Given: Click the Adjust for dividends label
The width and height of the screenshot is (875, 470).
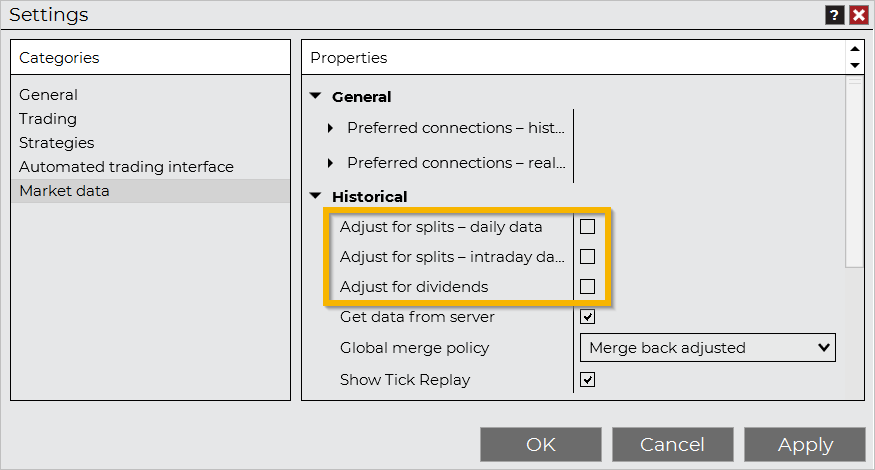Looking at the screenshot, I should tap(414, 287).
